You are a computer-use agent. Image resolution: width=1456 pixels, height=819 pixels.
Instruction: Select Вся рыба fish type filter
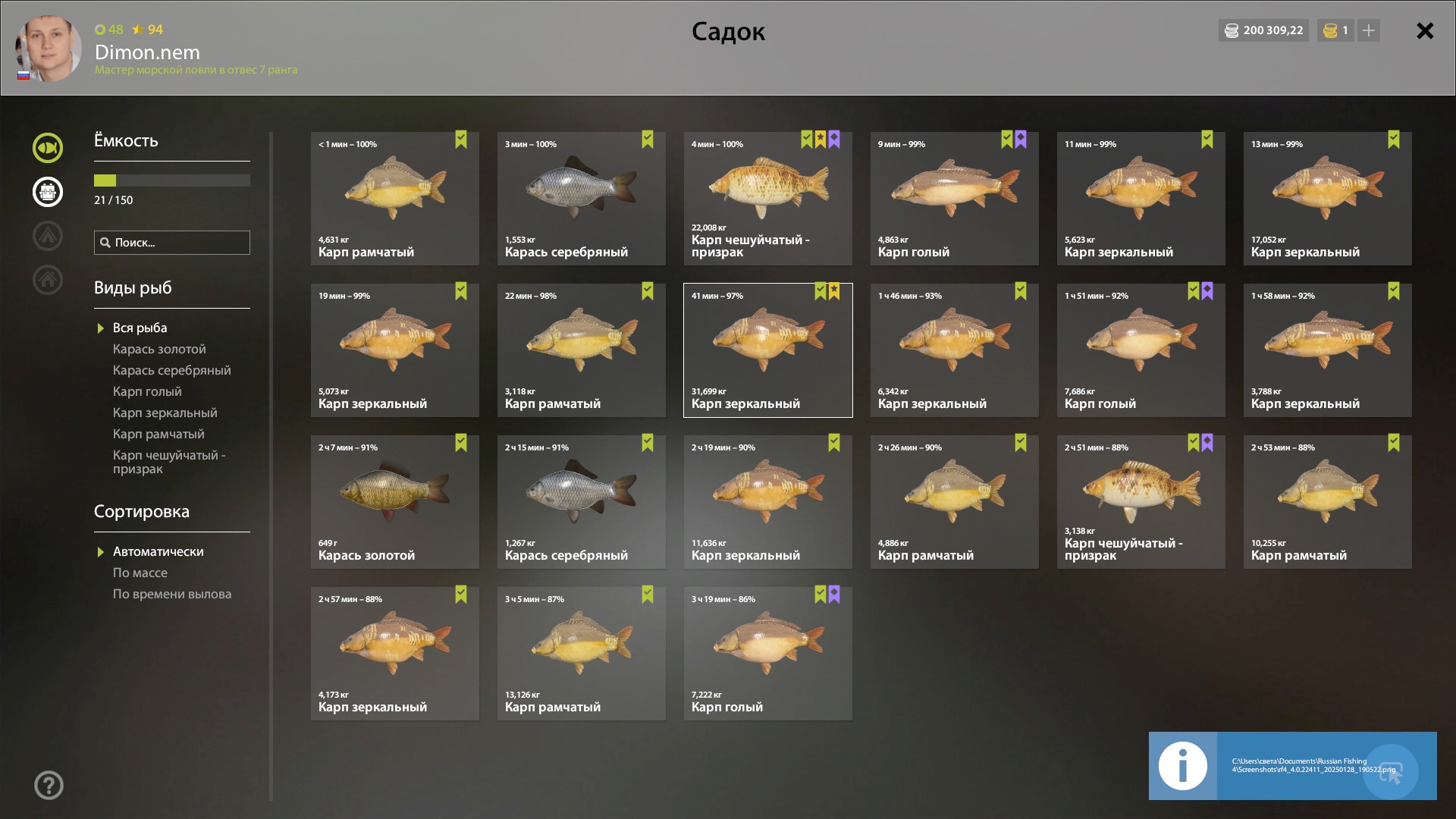(x=140, y=328)
